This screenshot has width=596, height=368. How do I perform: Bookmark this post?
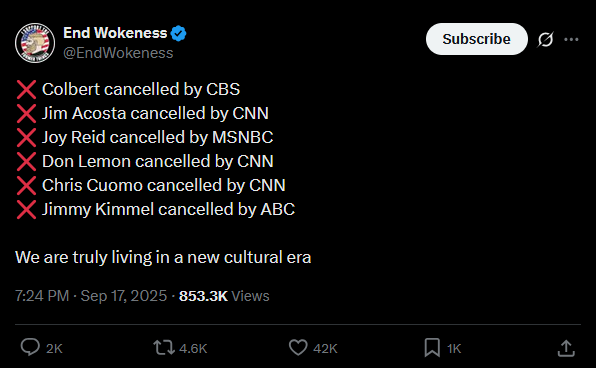tap(432, 347)
